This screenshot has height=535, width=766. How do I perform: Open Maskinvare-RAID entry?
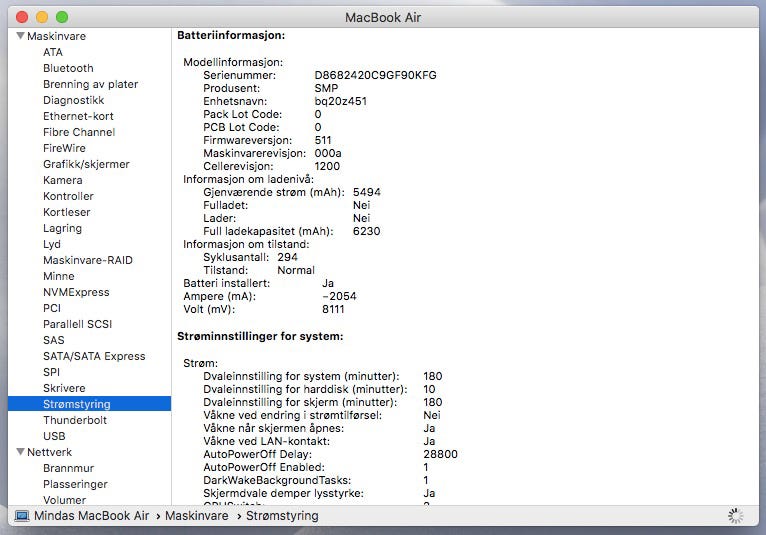87,260
